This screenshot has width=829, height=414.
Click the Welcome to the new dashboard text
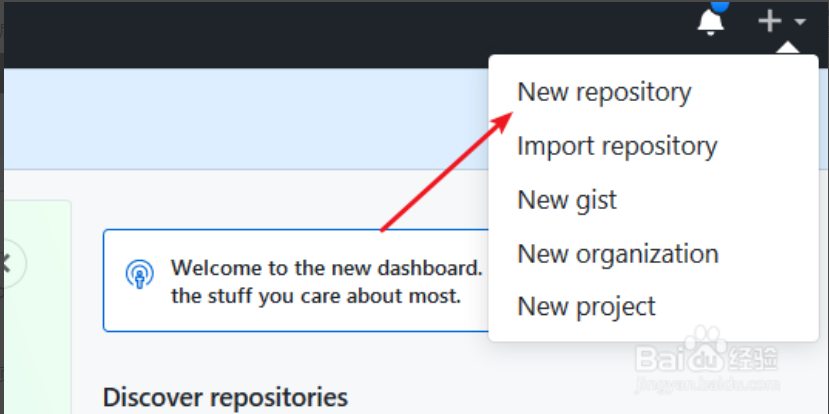click(x=326, y=268)
